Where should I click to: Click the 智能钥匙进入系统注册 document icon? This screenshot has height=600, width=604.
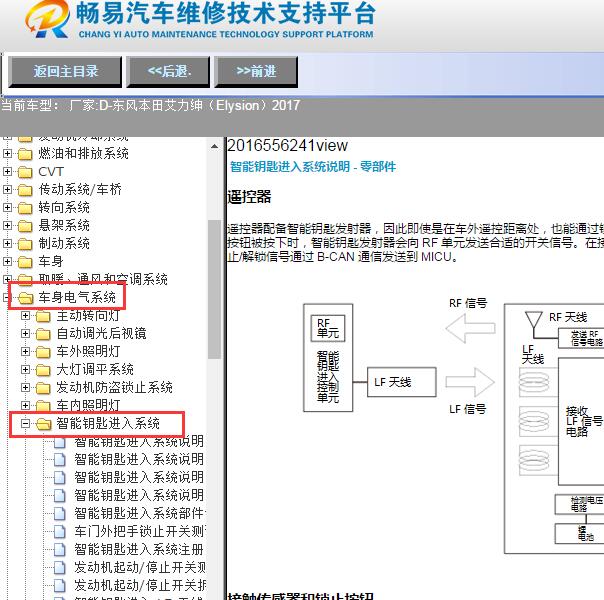point(60,550)
